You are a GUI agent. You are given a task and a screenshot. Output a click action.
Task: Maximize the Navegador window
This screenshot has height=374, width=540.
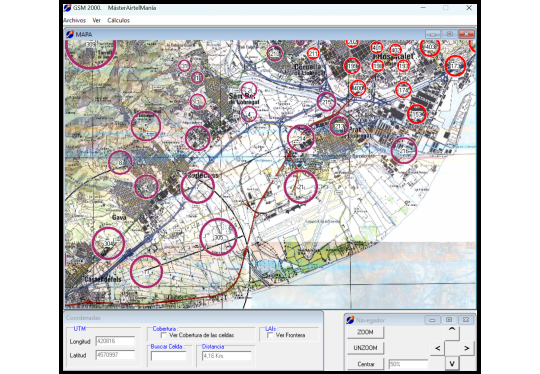(x=449, y=320)
